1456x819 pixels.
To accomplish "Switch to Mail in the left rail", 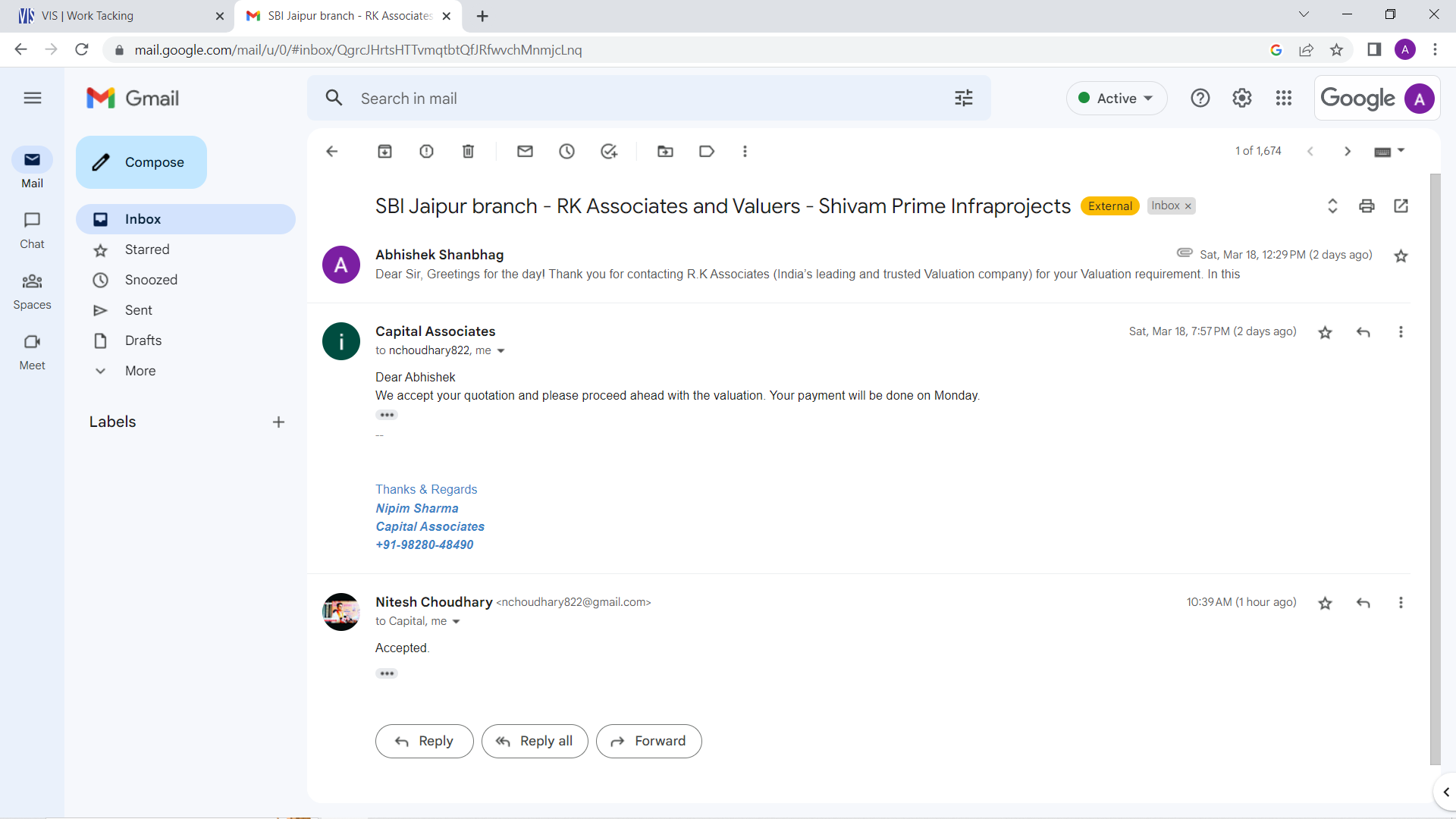I will coord(32,168).
